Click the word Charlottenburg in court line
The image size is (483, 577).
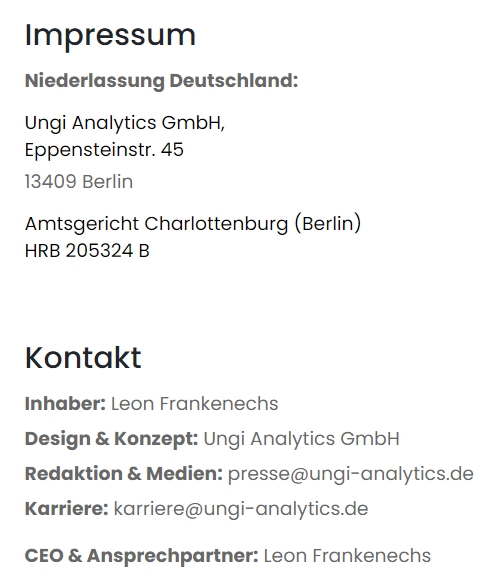(x=216, y=224)
